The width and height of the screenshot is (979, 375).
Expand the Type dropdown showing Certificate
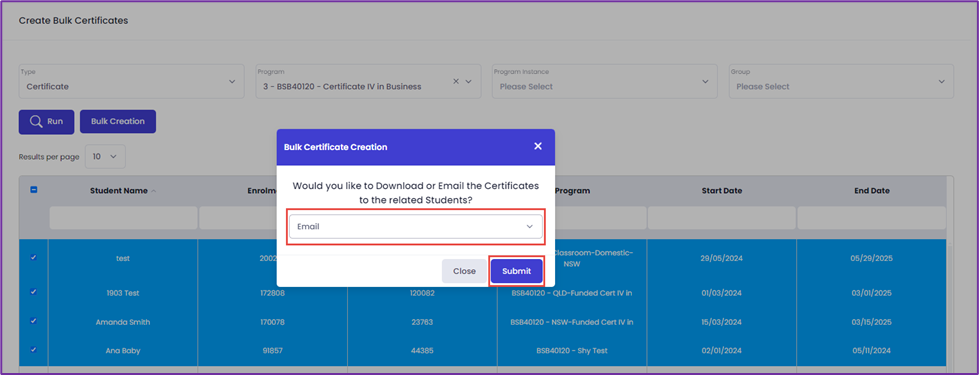(x=132, y=81)
